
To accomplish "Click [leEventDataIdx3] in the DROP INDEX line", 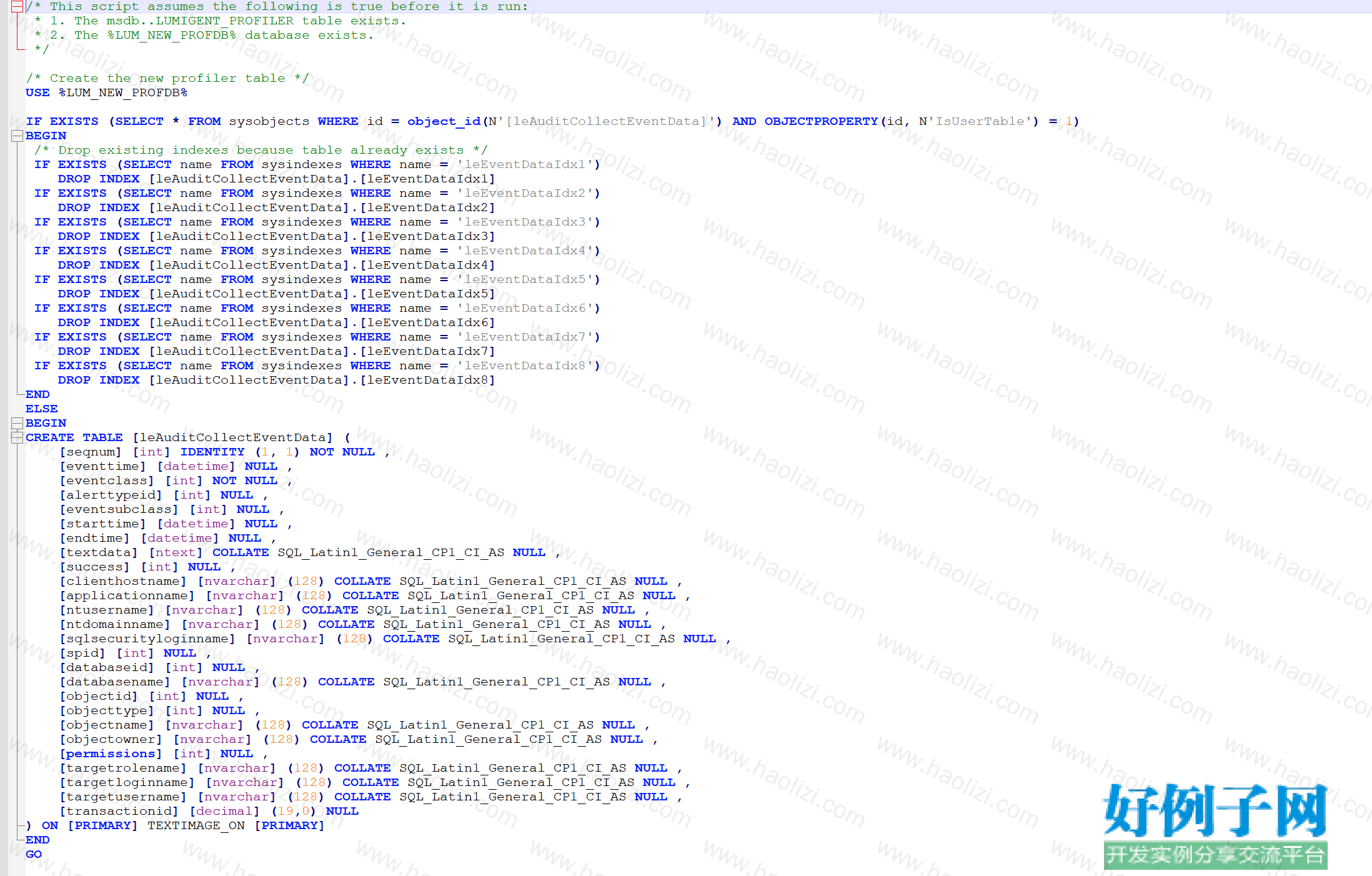I will coord(427,236).
